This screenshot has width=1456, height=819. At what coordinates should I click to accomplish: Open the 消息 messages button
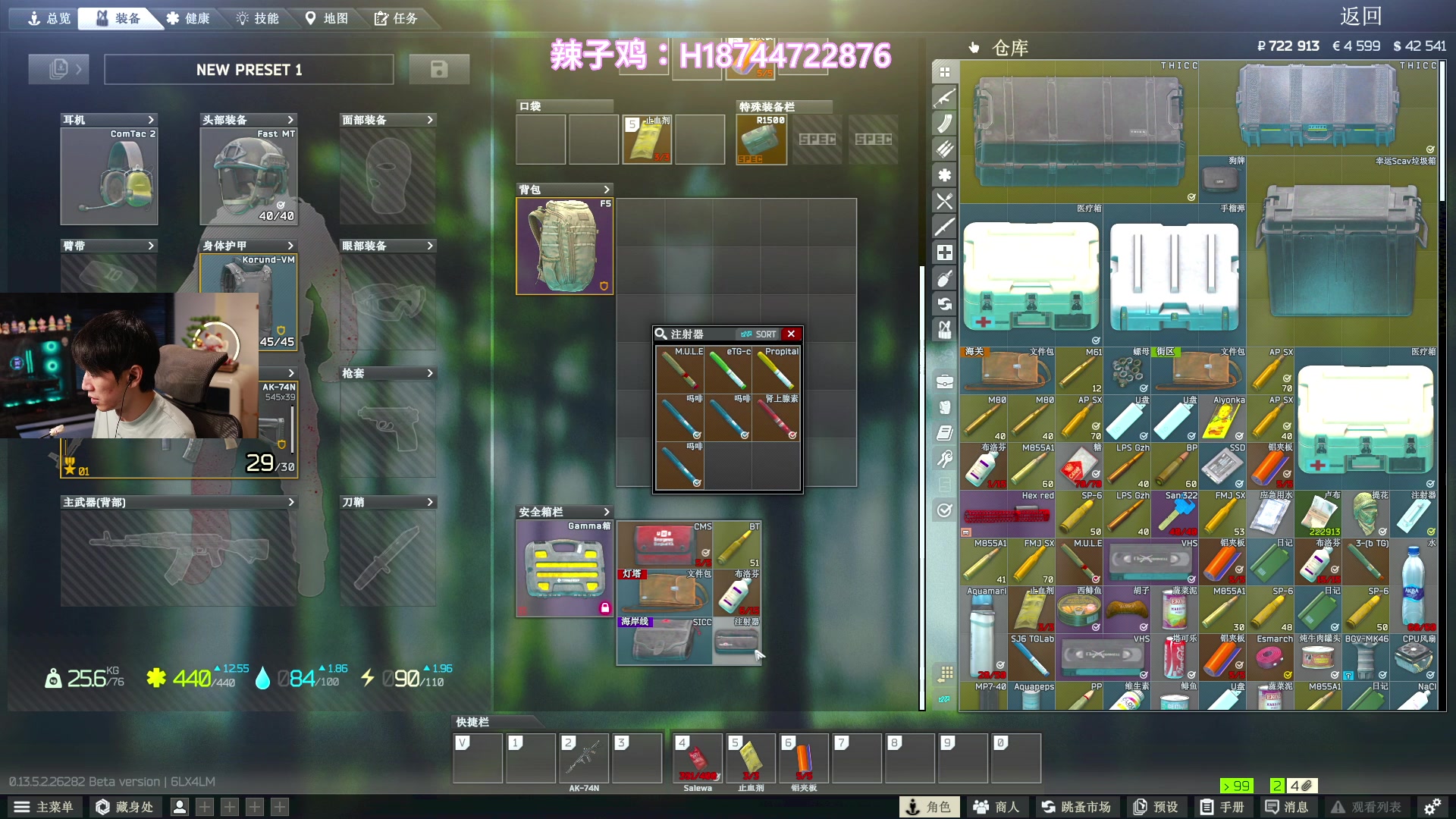click(x=1286, y=807)
